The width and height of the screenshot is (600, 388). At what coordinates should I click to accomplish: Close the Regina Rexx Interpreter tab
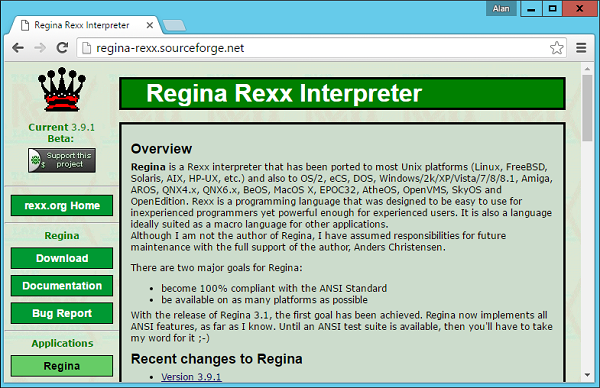[150, 25]
